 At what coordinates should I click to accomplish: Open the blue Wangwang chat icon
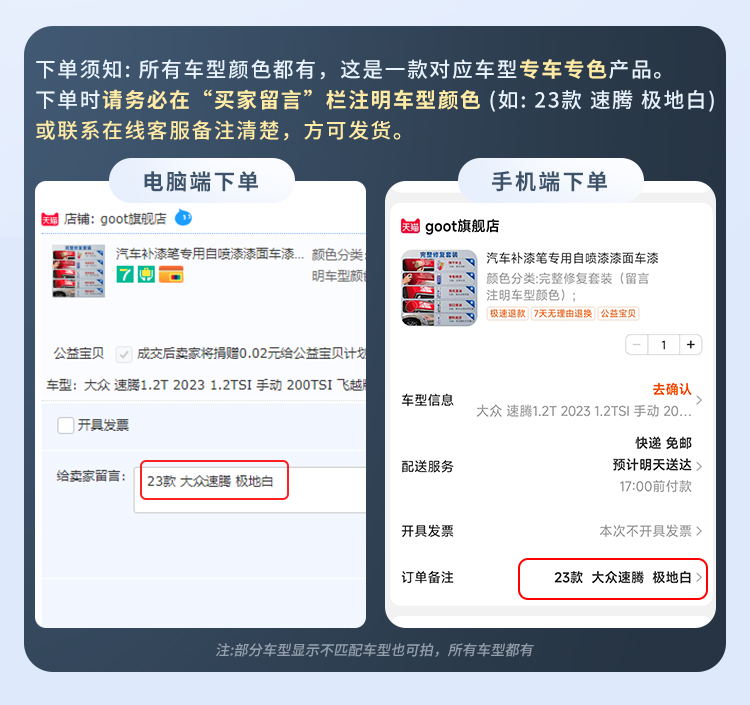[183, 218]
